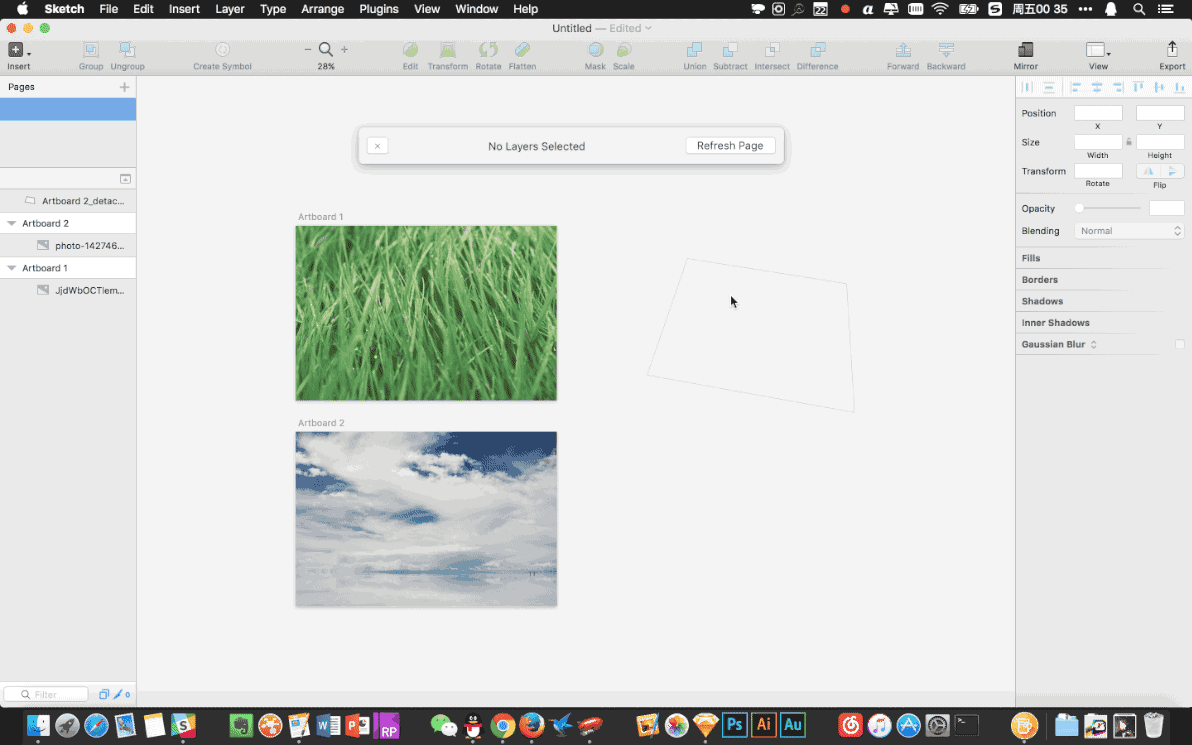Apply the Union boolean operation
The image size is (1192, 745).
(695, 50)
